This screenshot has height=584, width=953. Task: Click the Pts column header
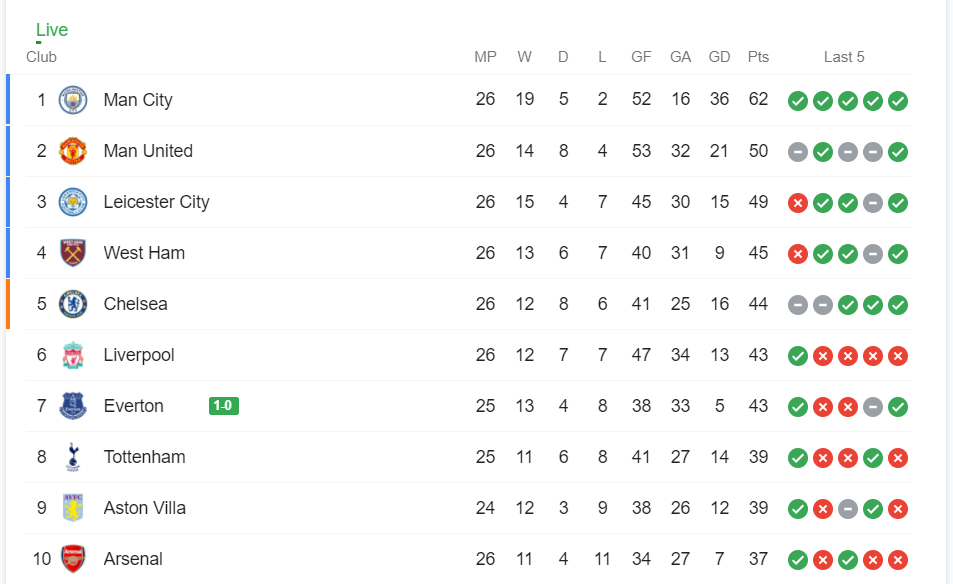click(758, 57)
